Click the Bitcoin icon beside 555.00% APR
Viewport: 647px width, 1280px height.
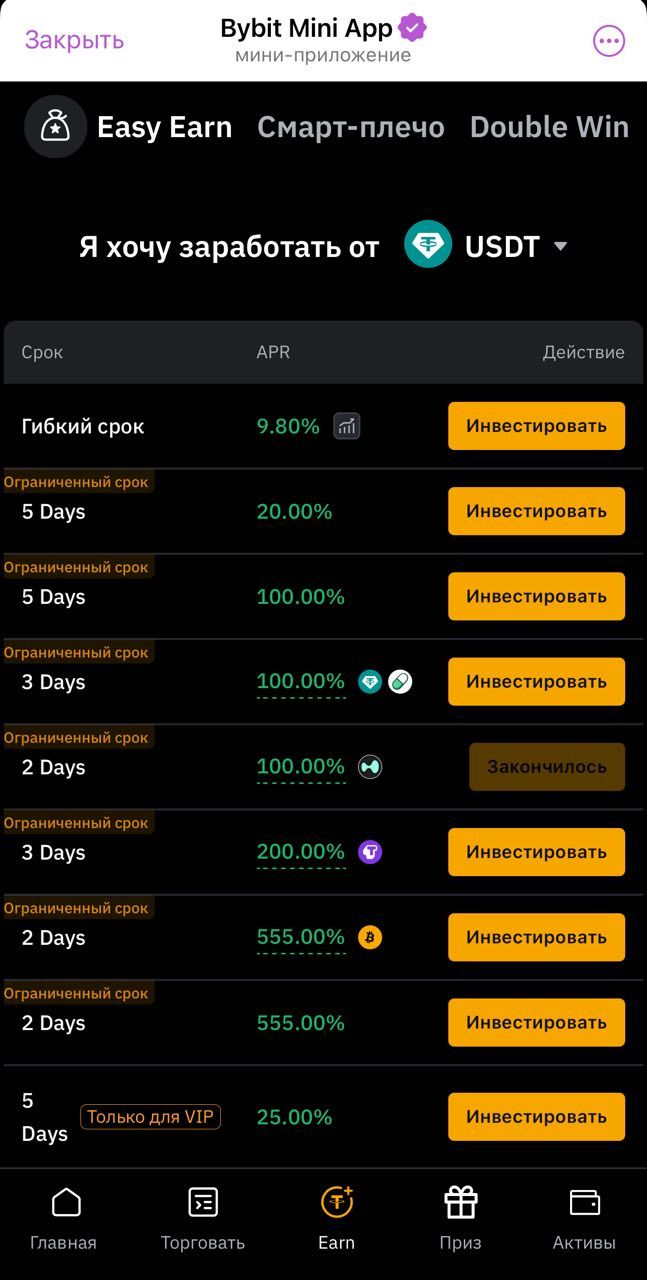370,937
